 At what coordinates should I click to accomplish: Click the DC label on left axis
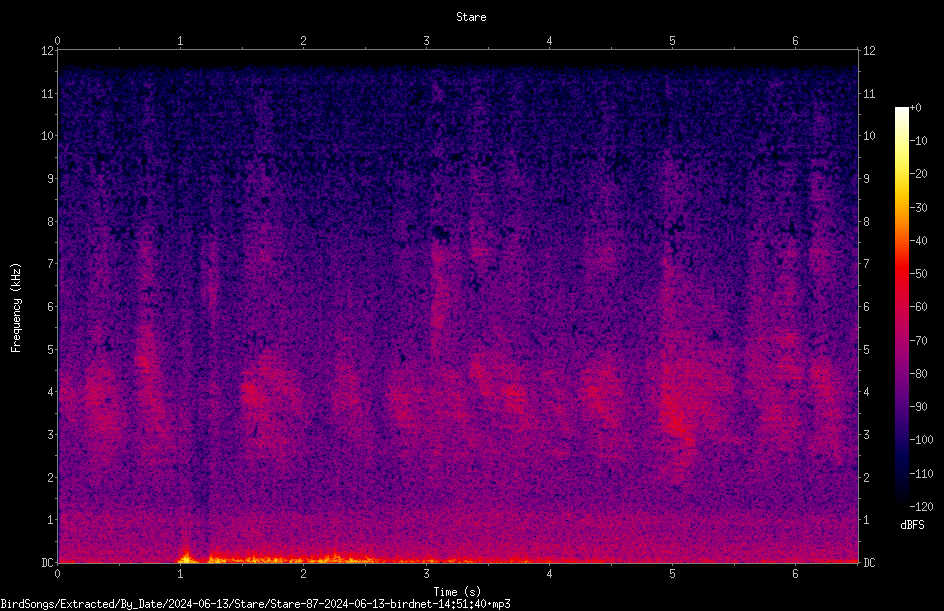tap(47, 562)
